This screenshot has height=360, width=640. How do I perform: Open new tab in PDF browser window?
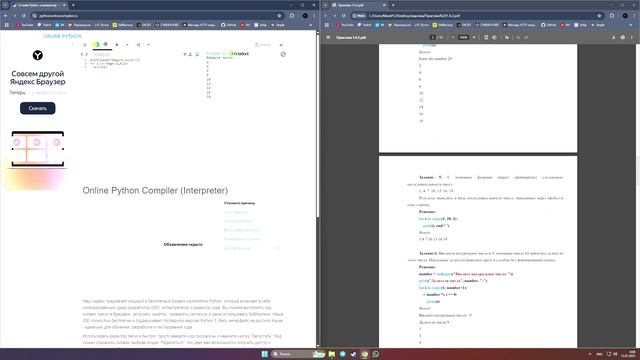(x=393, y=5)
